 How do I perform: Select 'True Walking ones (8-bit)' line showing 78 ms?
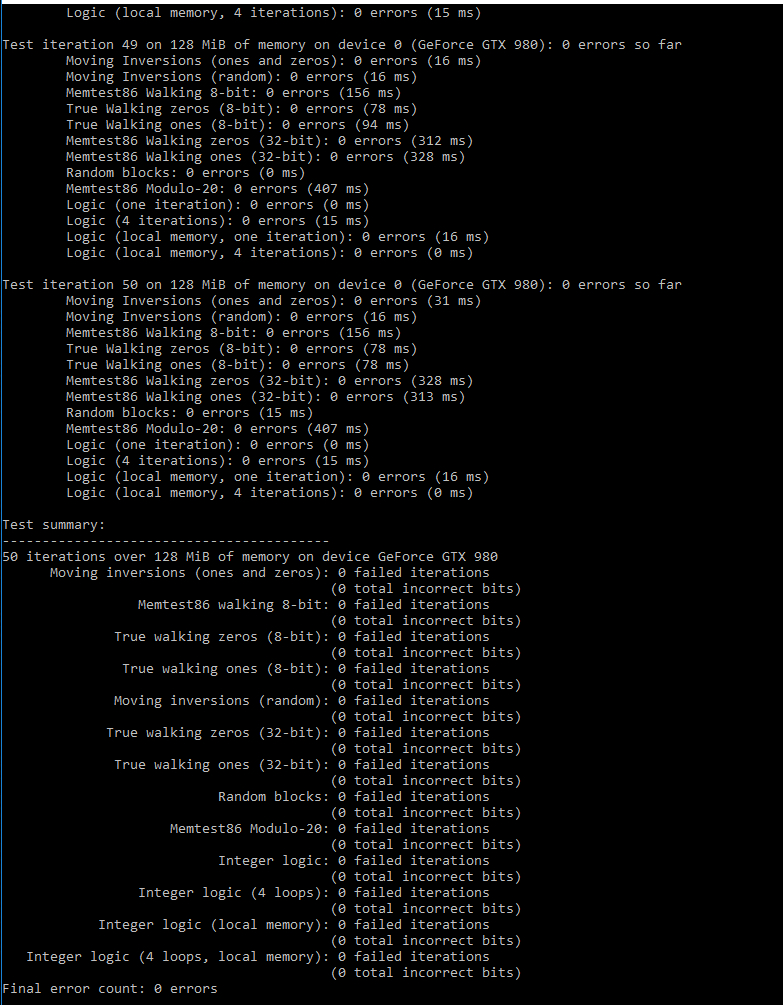tap(237, 365)
